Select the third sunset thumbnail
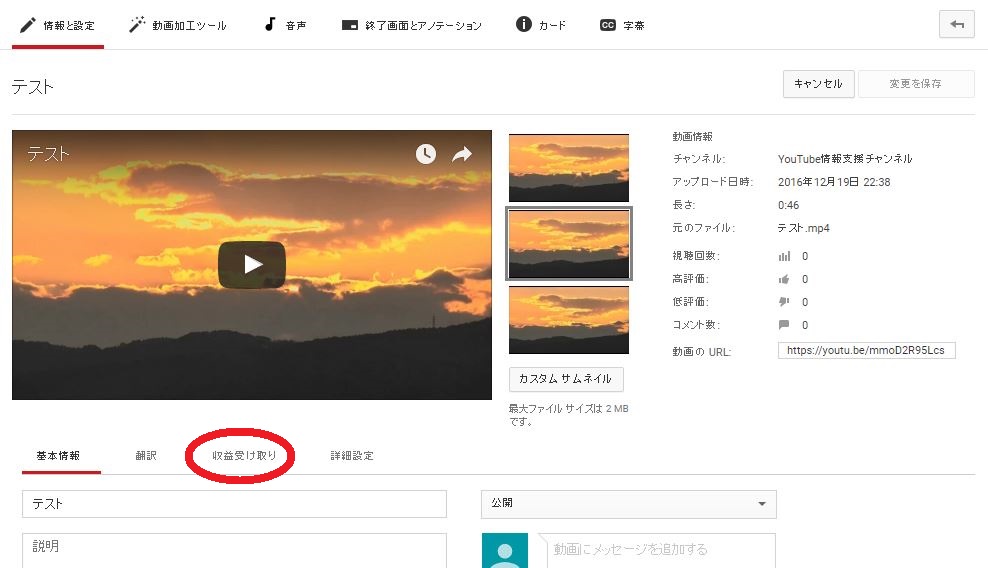The width and height of the screenshot is (988, 568). coord(569,320)
